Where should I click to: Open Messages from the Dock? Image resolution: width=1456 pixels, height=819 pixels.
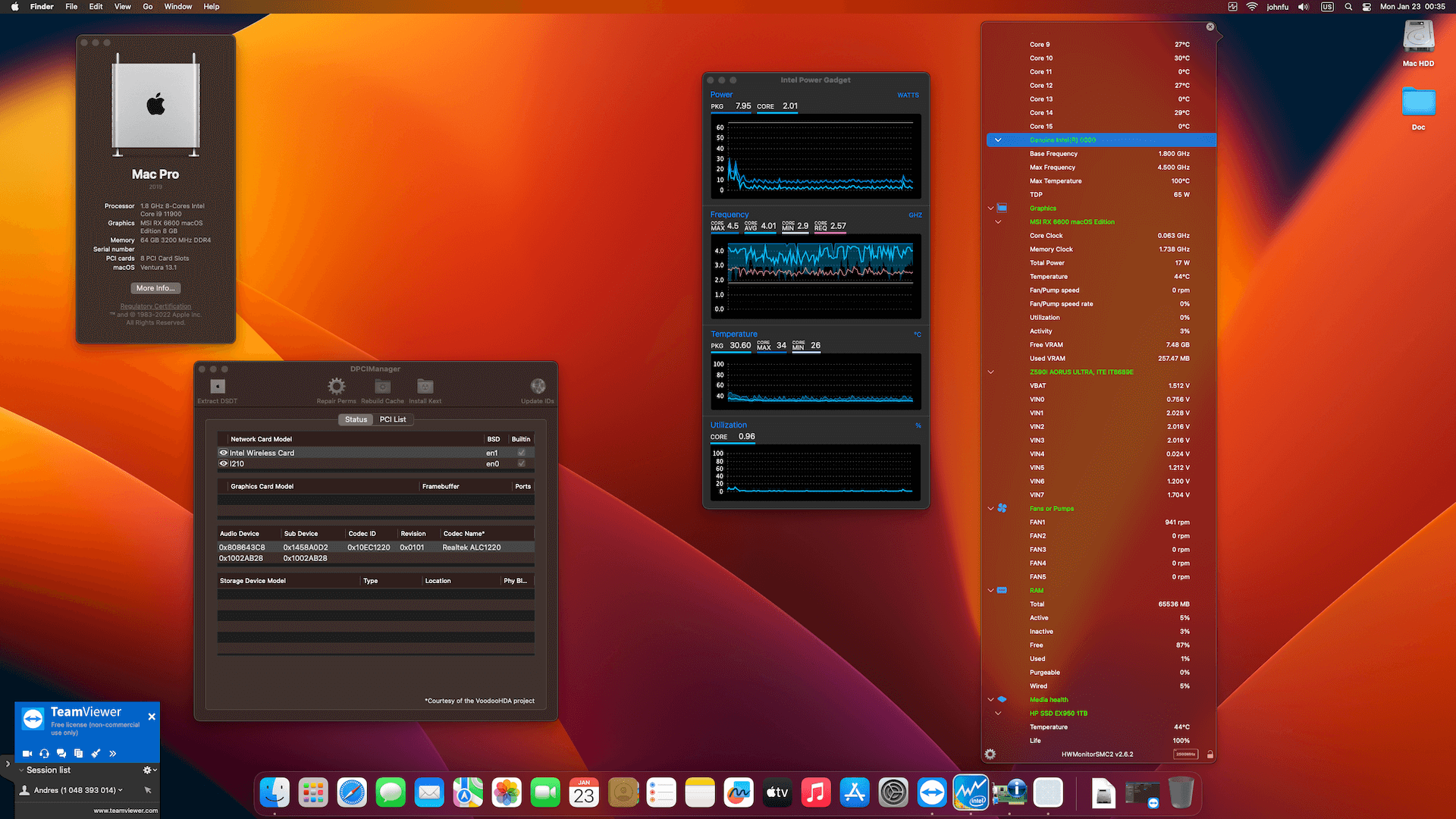tap(391, 793)
